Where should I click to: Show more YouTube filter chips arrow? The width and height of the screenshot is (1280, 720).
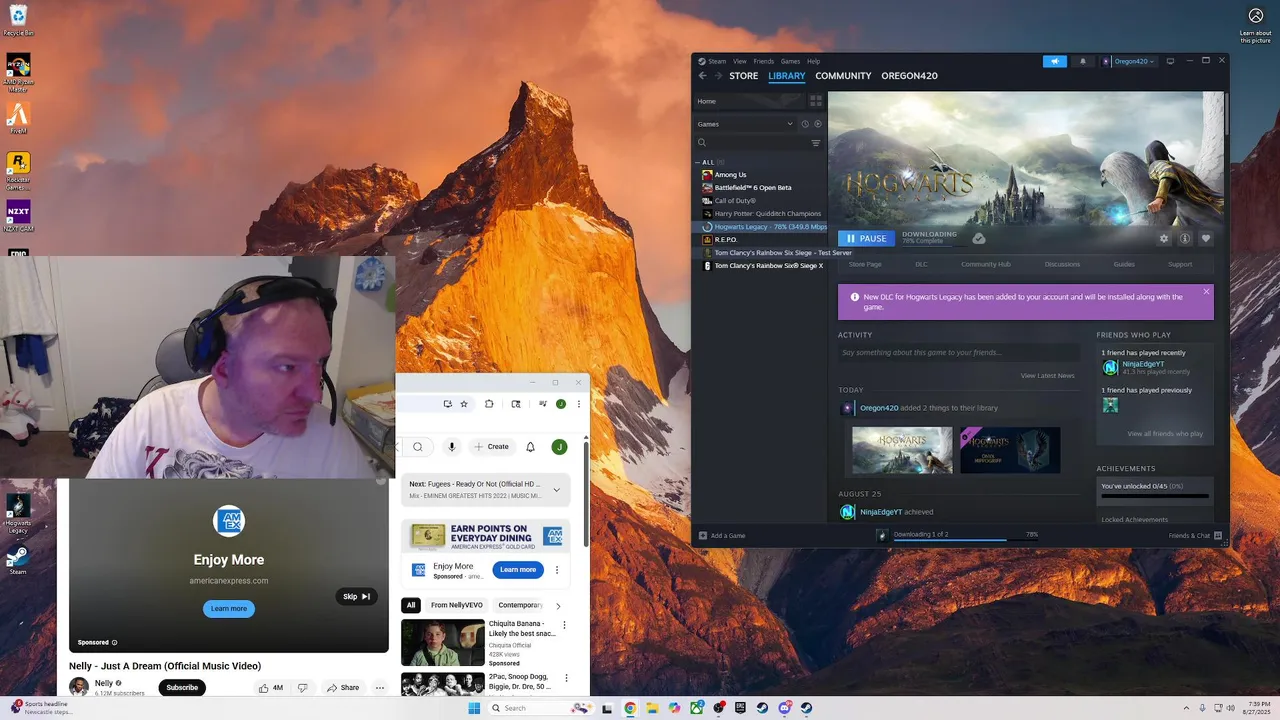tap(558, 605)
